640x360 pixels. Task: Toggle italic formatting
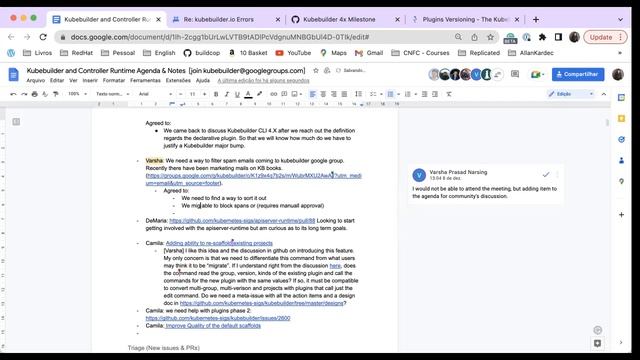227,94
